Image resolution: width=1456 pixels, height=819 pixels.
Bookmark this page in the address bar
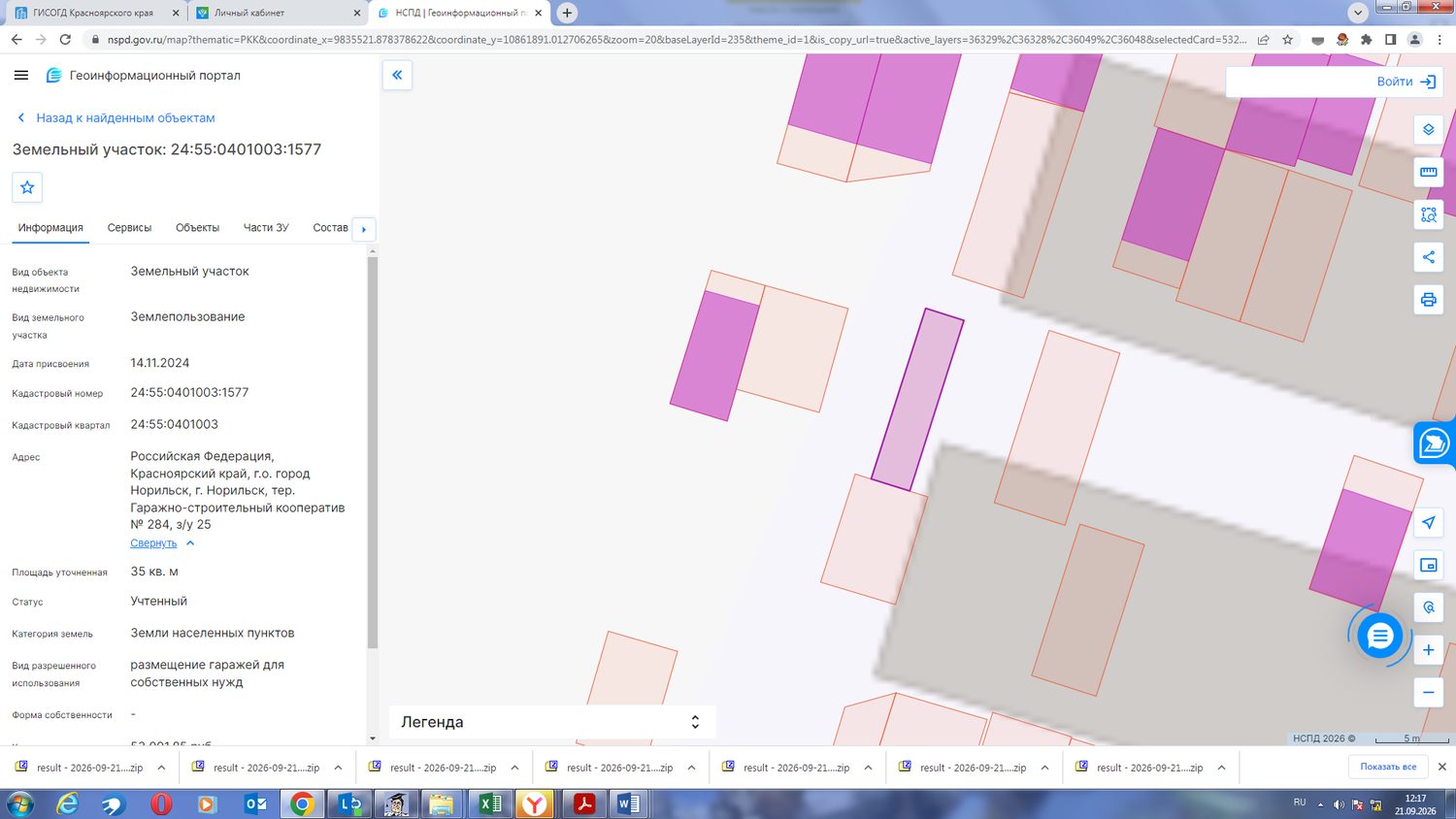pos(1287,40)
